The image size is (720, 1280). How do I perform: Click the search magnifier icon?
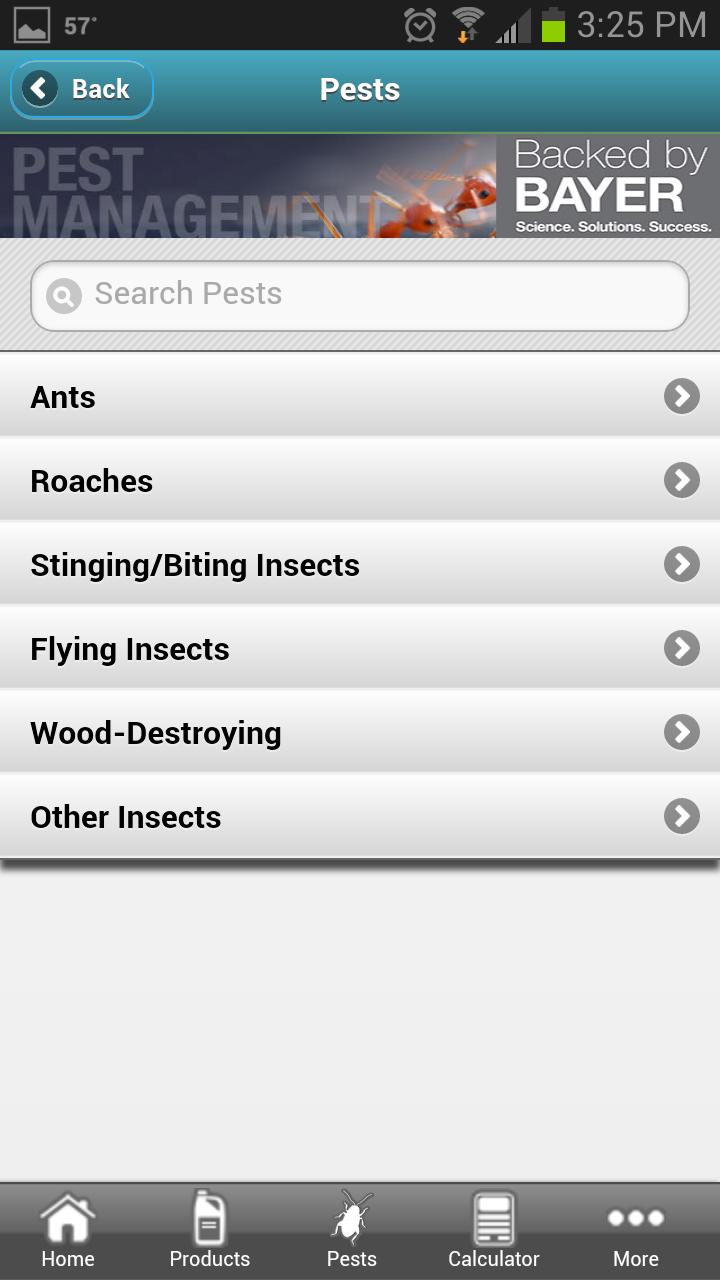coord(64,296)
